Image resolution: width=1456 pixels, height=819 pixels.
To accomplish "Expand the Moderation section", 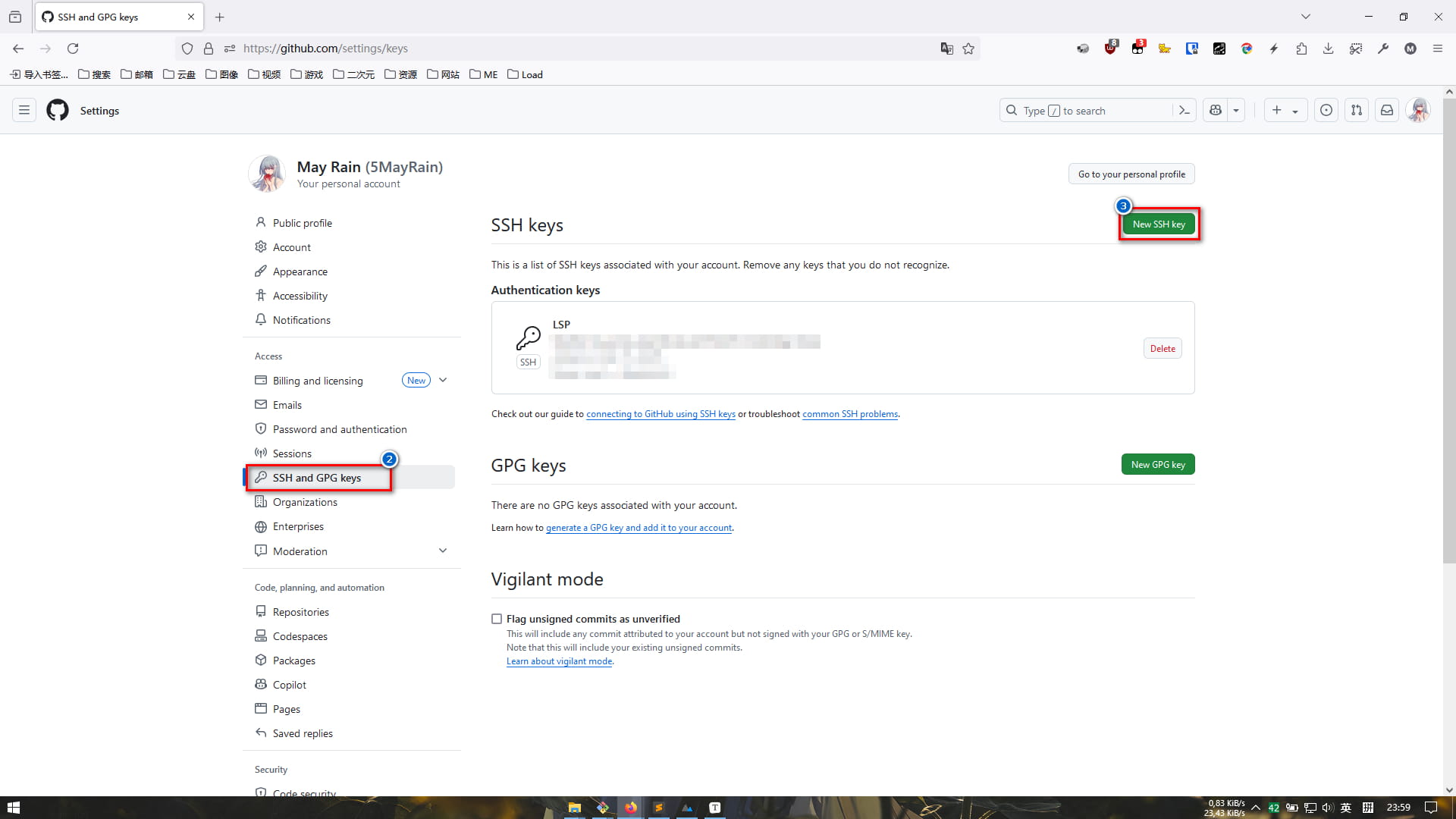I will pyautogui.click(x=443, y=551).
